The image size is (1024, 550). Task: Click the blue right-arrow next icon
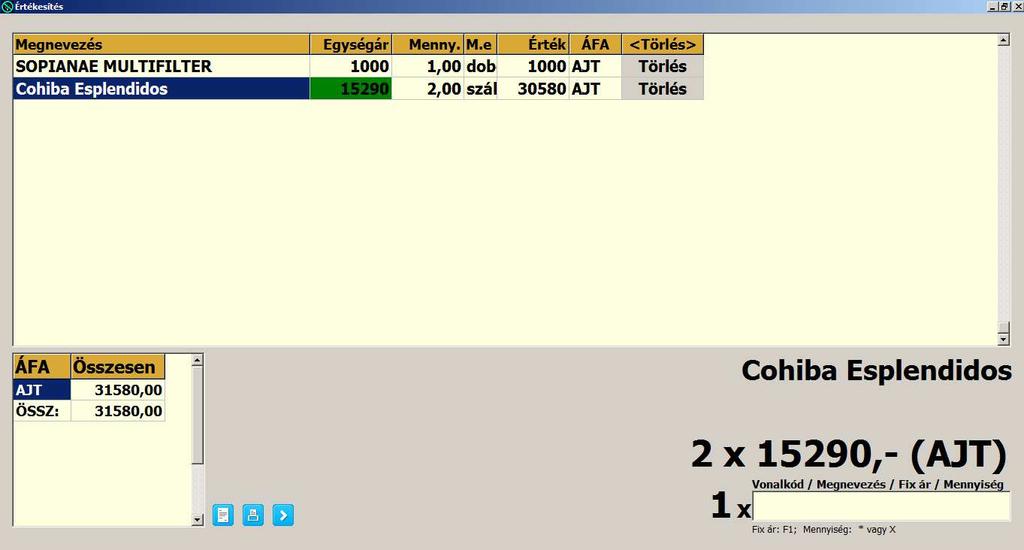point(283,515)
